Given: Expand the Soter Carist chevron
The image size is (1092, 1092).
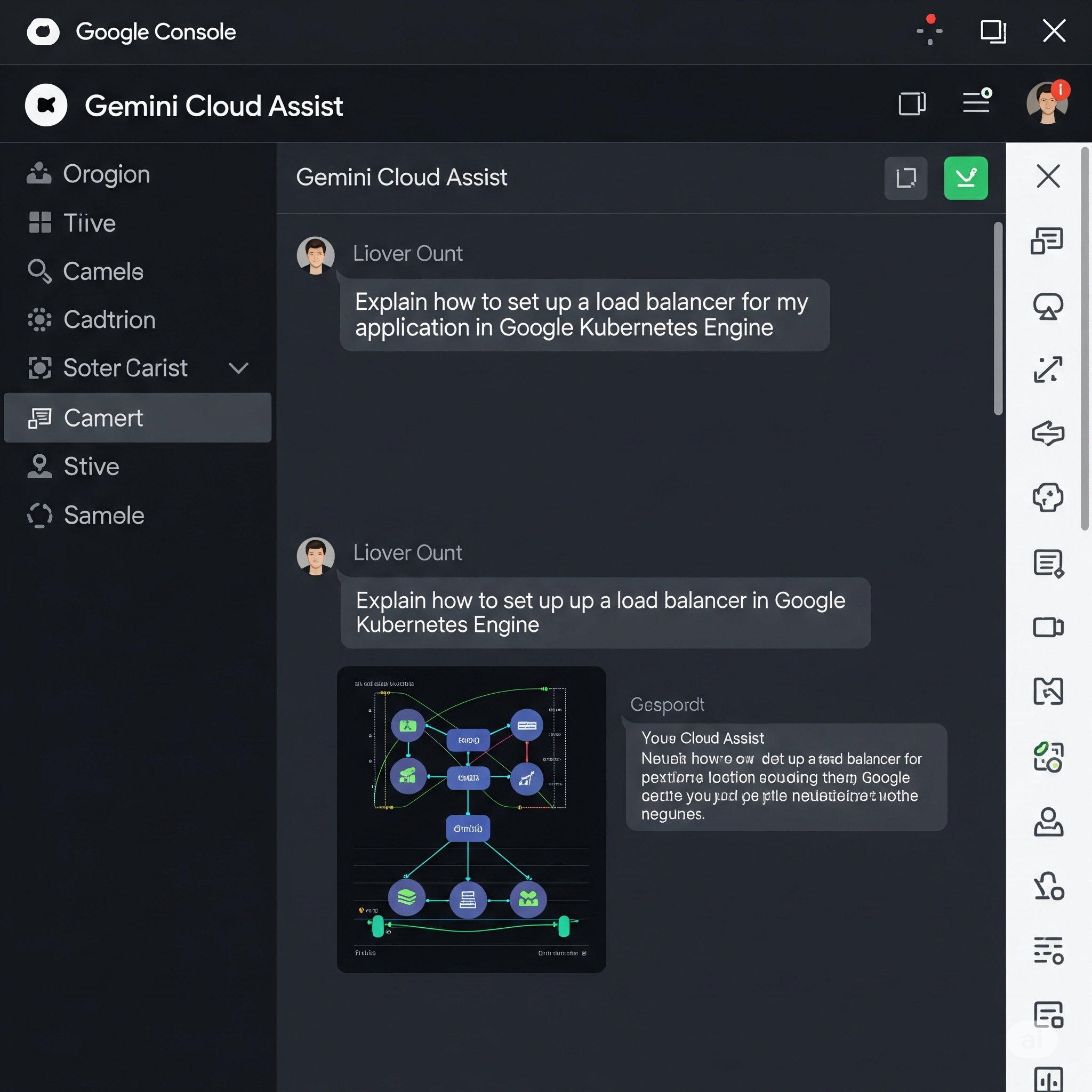Looking at the screenshot, I should pos(238,368).
